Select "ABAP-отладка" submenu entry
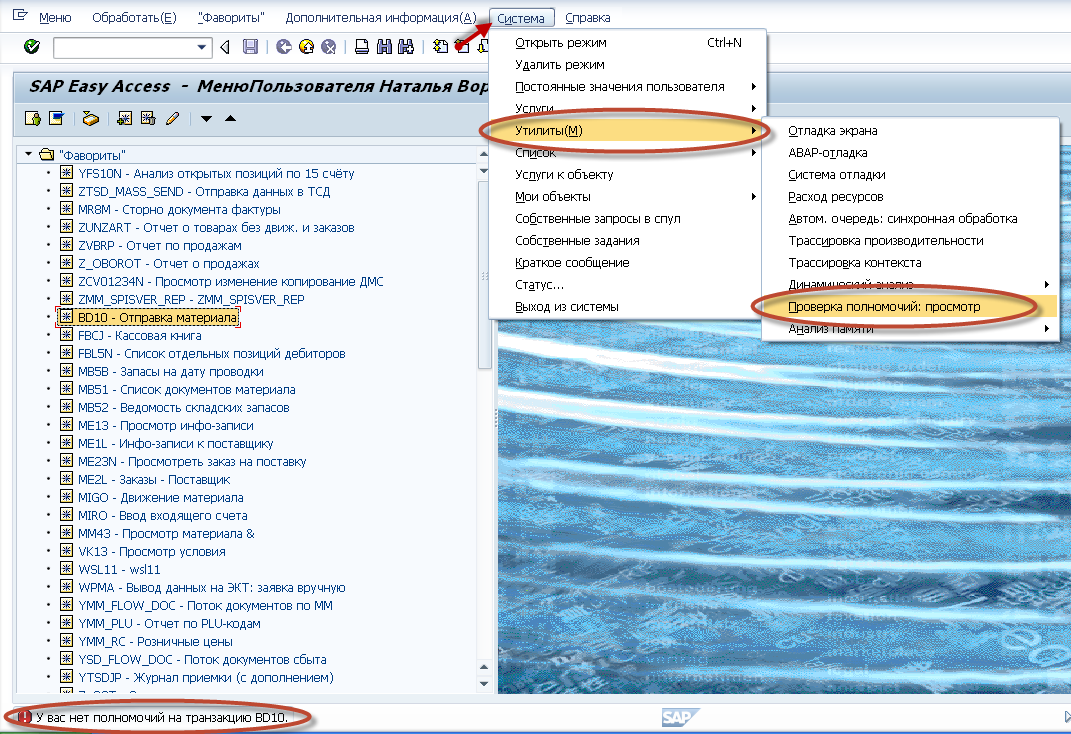Screen dimensions: 1071x734 [909, 152]
